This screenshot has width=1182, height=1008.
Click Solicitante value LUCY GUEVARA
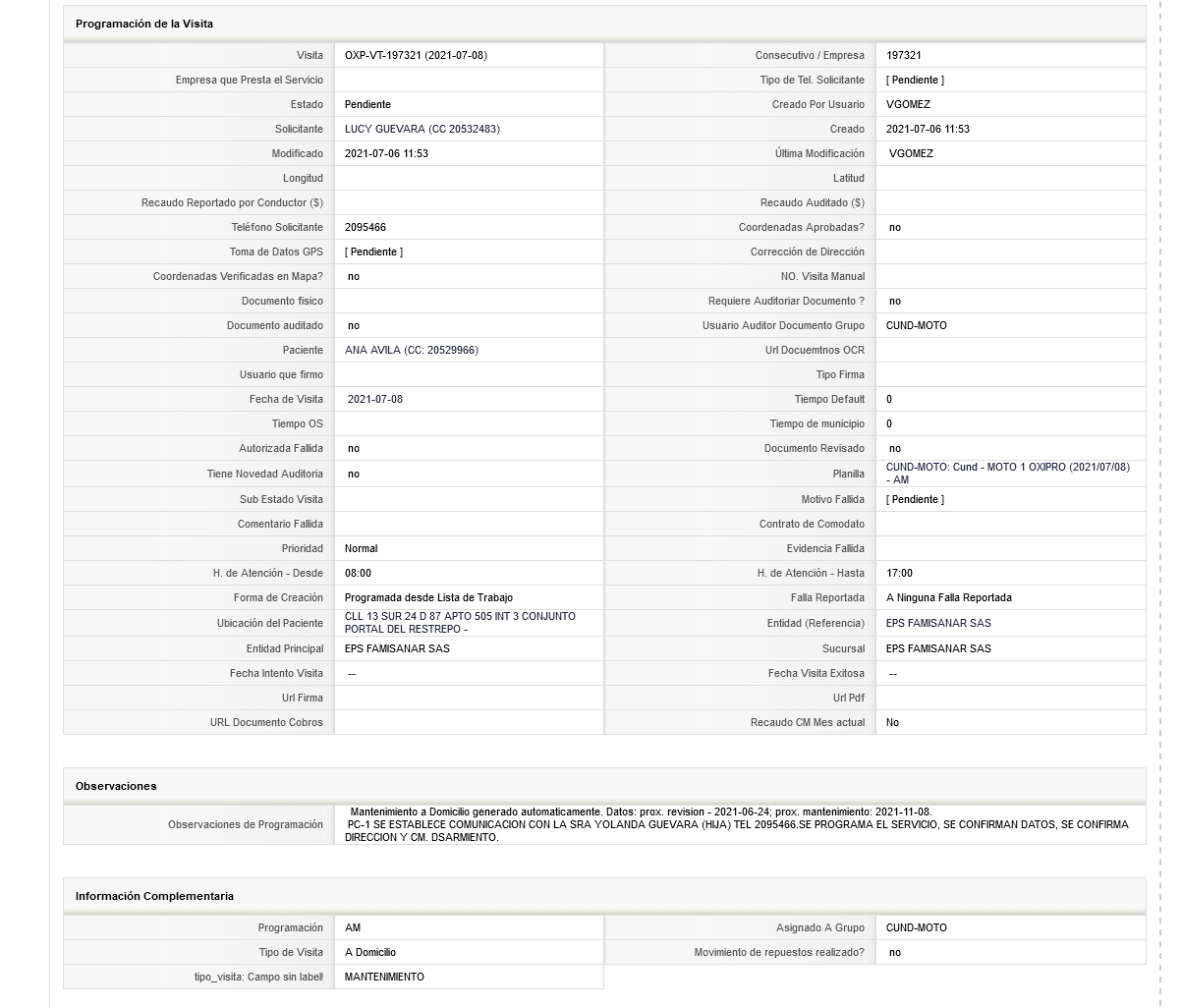424,130
